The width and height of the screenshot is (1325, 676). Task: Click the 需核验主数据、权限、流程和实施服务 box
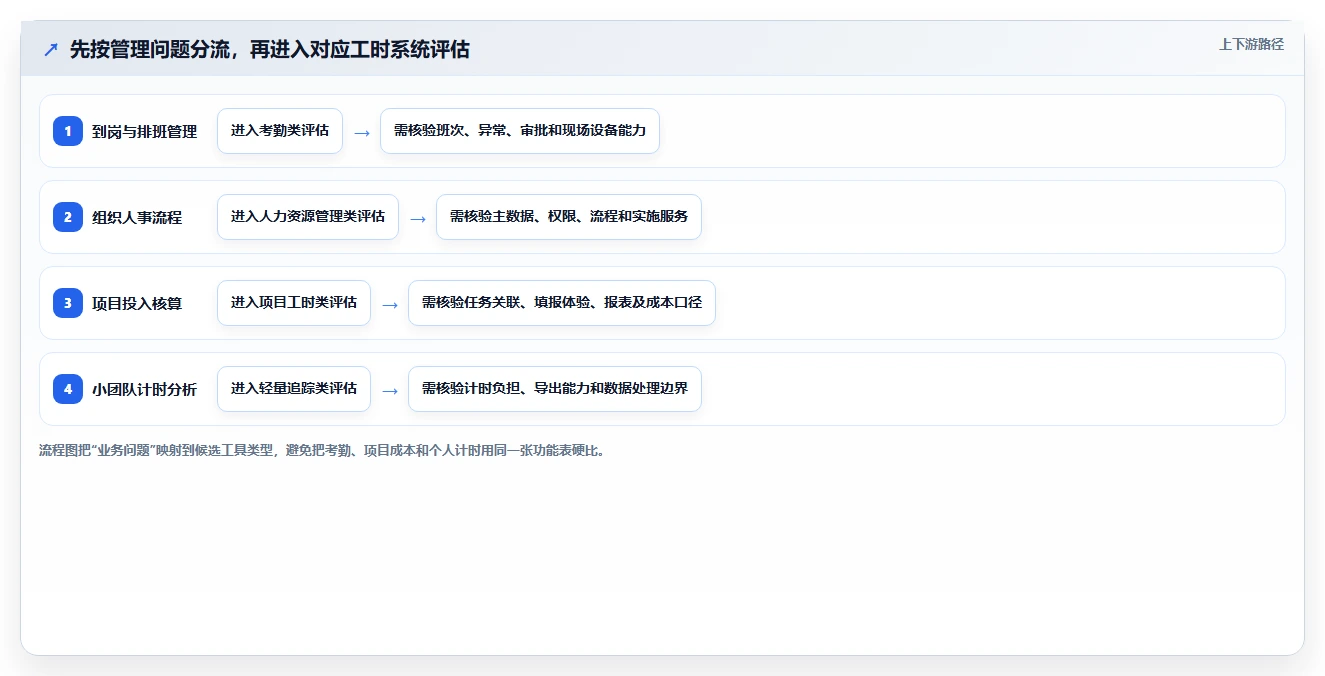pos(569,217)
